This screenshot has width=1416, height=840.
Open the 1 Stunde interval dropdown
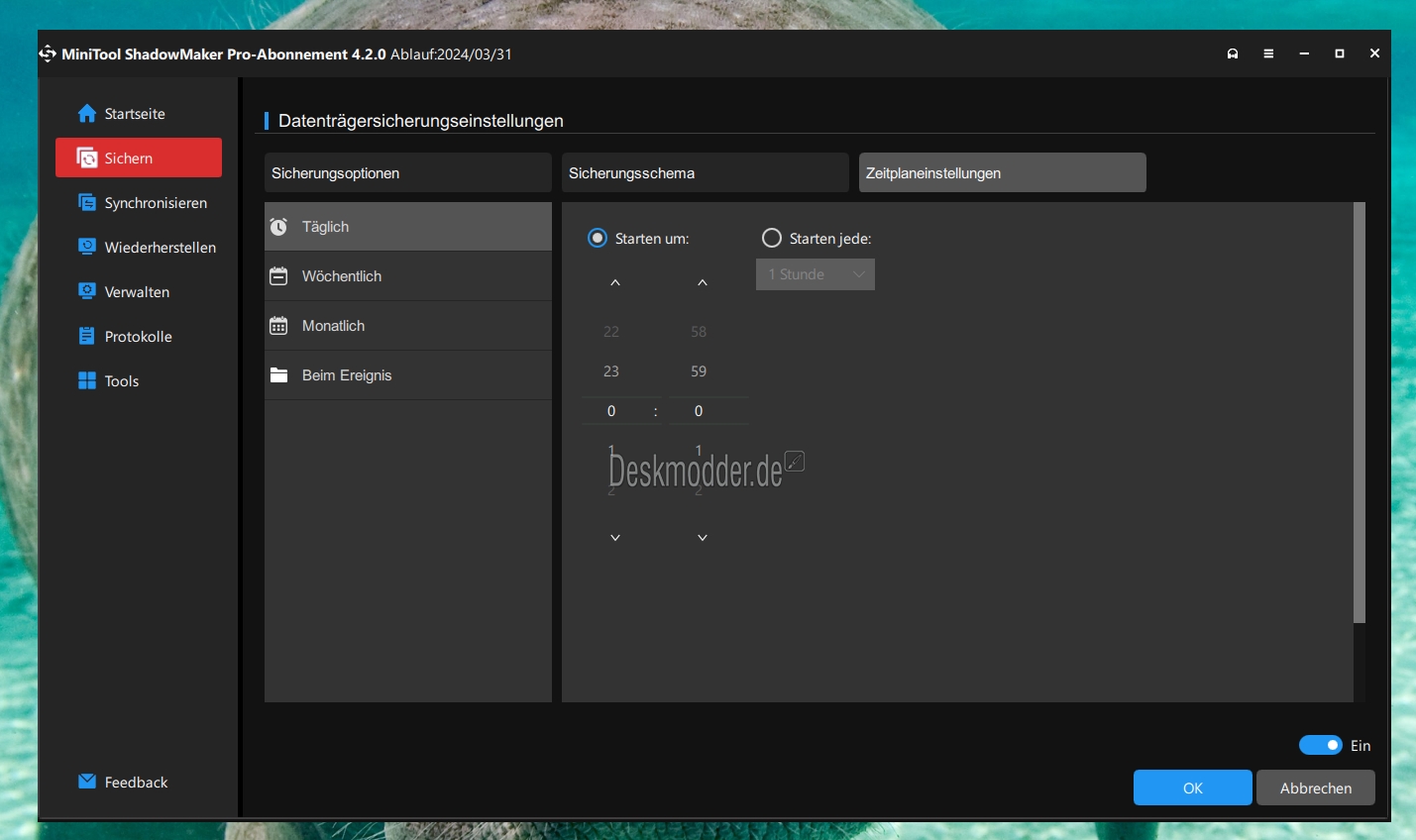point(816,274)
